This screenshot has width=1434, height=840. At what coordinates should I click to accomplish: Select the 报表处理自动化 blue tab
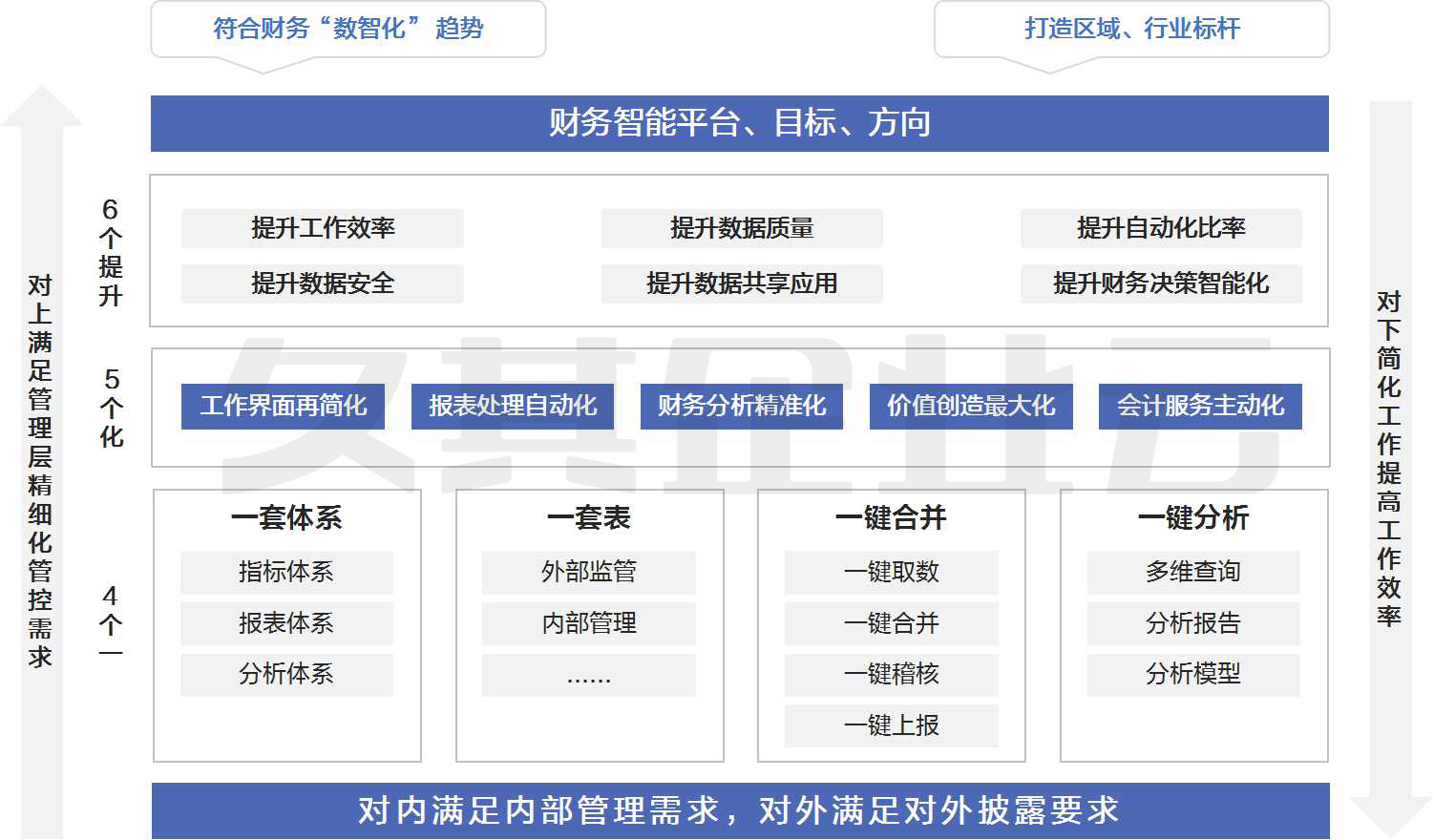coord(513,407)
